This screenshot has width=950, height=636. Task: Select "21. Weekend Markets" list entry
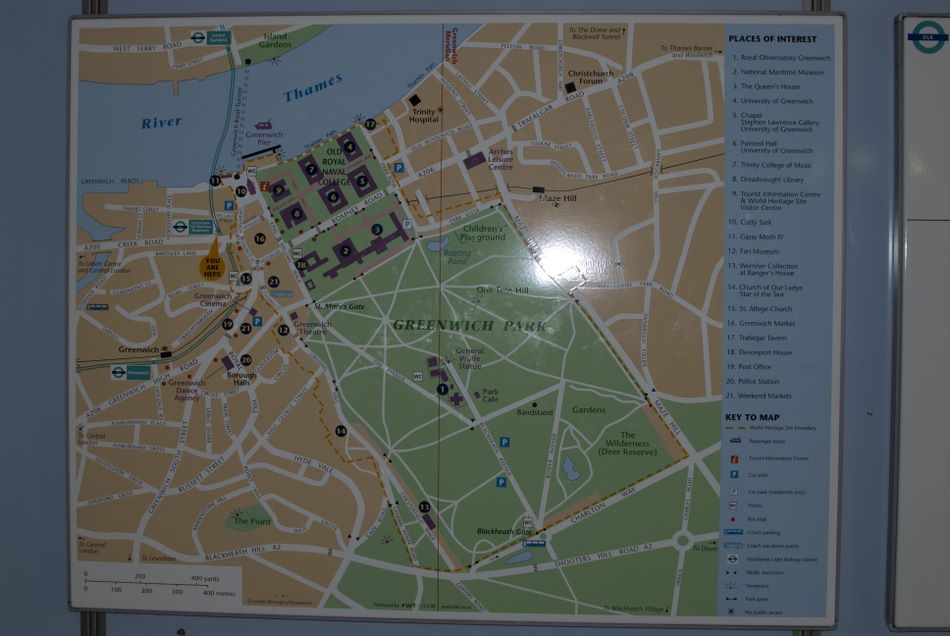pyautogui.click(x=765, y=395)
